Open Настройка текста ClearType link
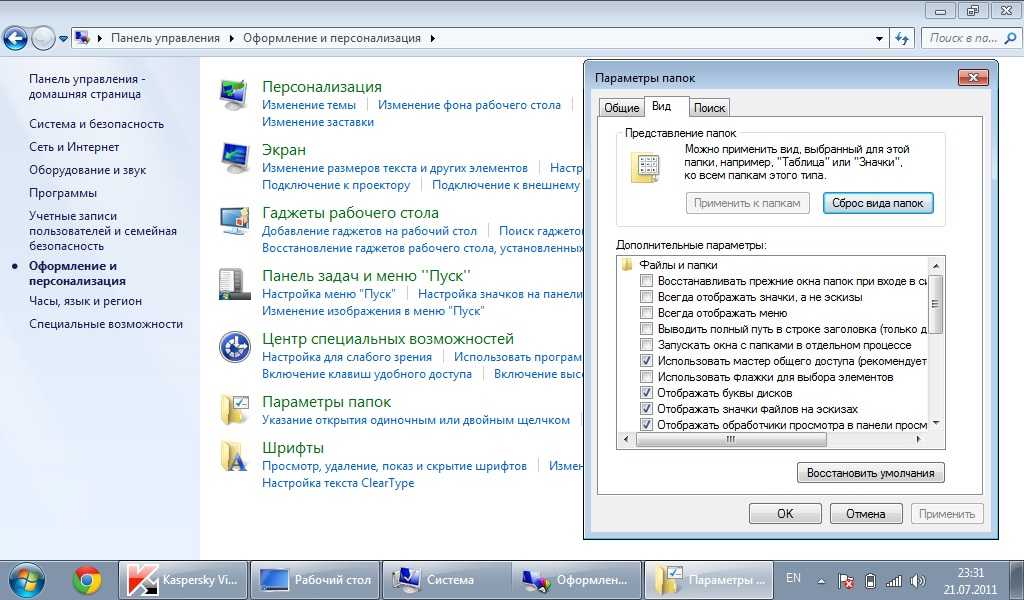 338,483
